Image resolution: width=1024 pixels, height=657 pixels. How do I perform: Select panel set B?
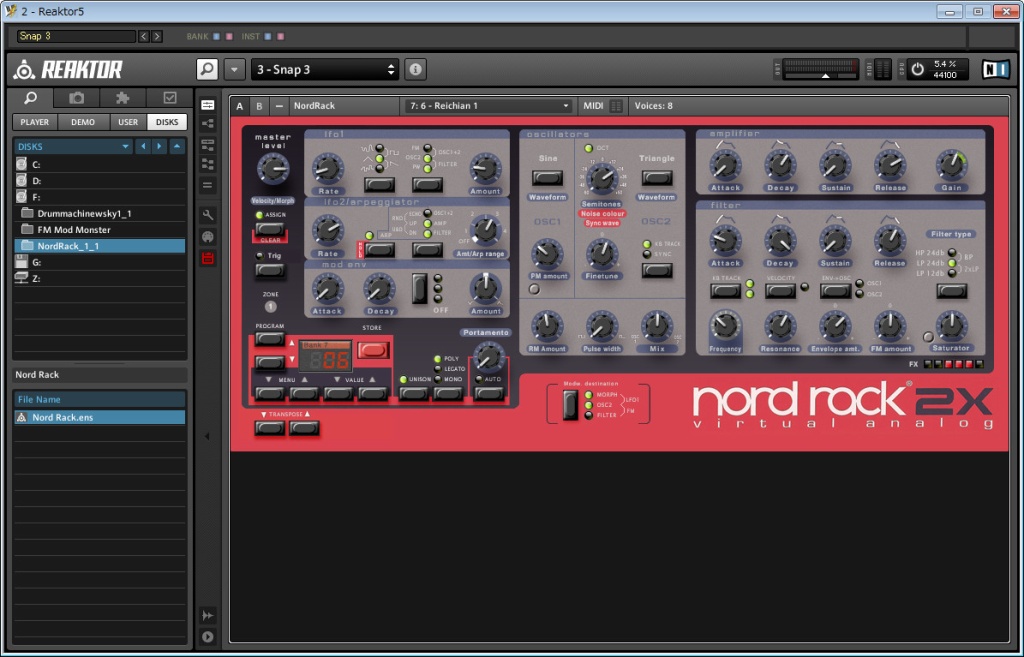(259, 106)
